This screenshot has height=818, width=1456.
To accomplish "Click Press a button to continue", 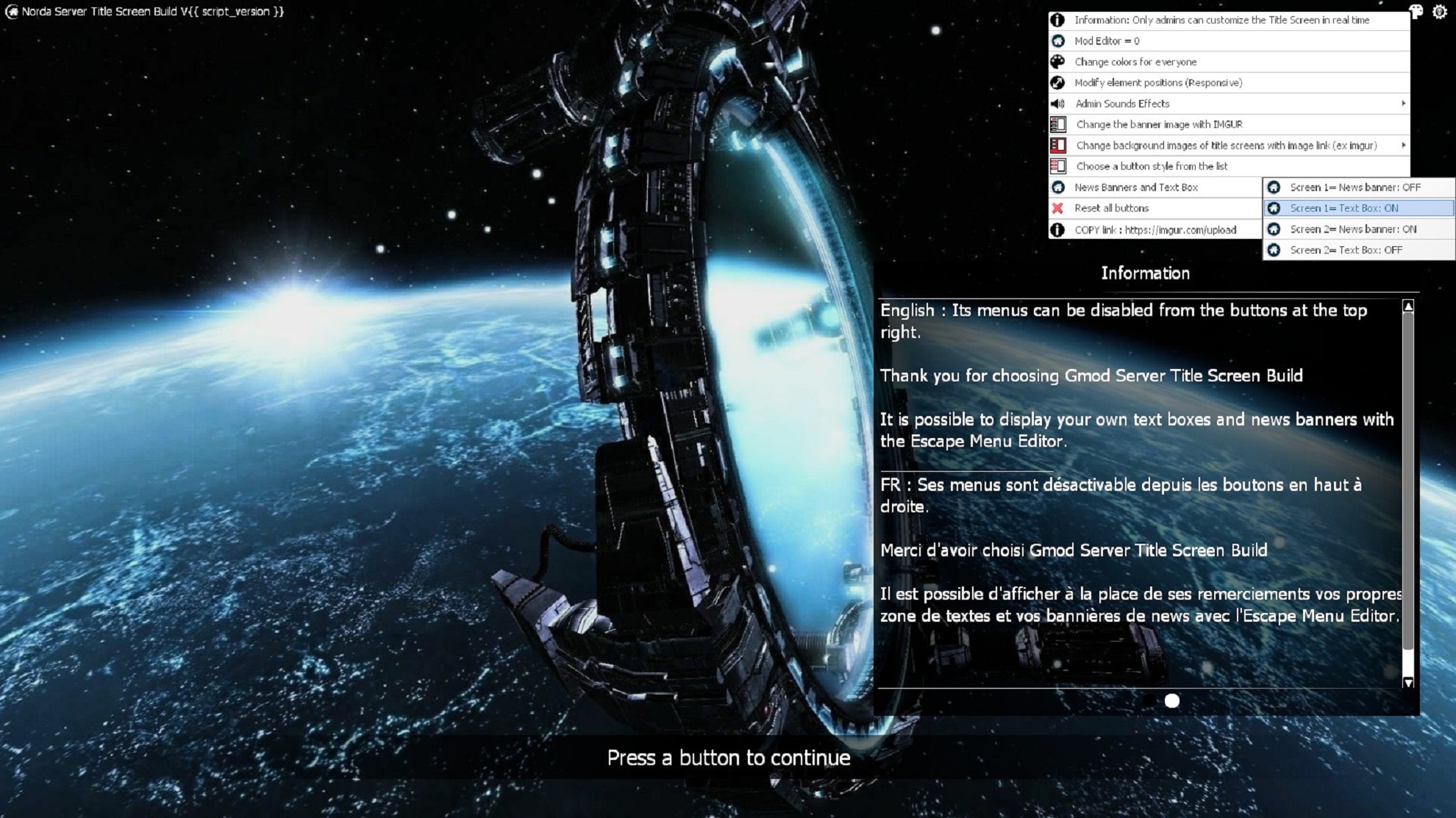I will click(x=728, y=758).
